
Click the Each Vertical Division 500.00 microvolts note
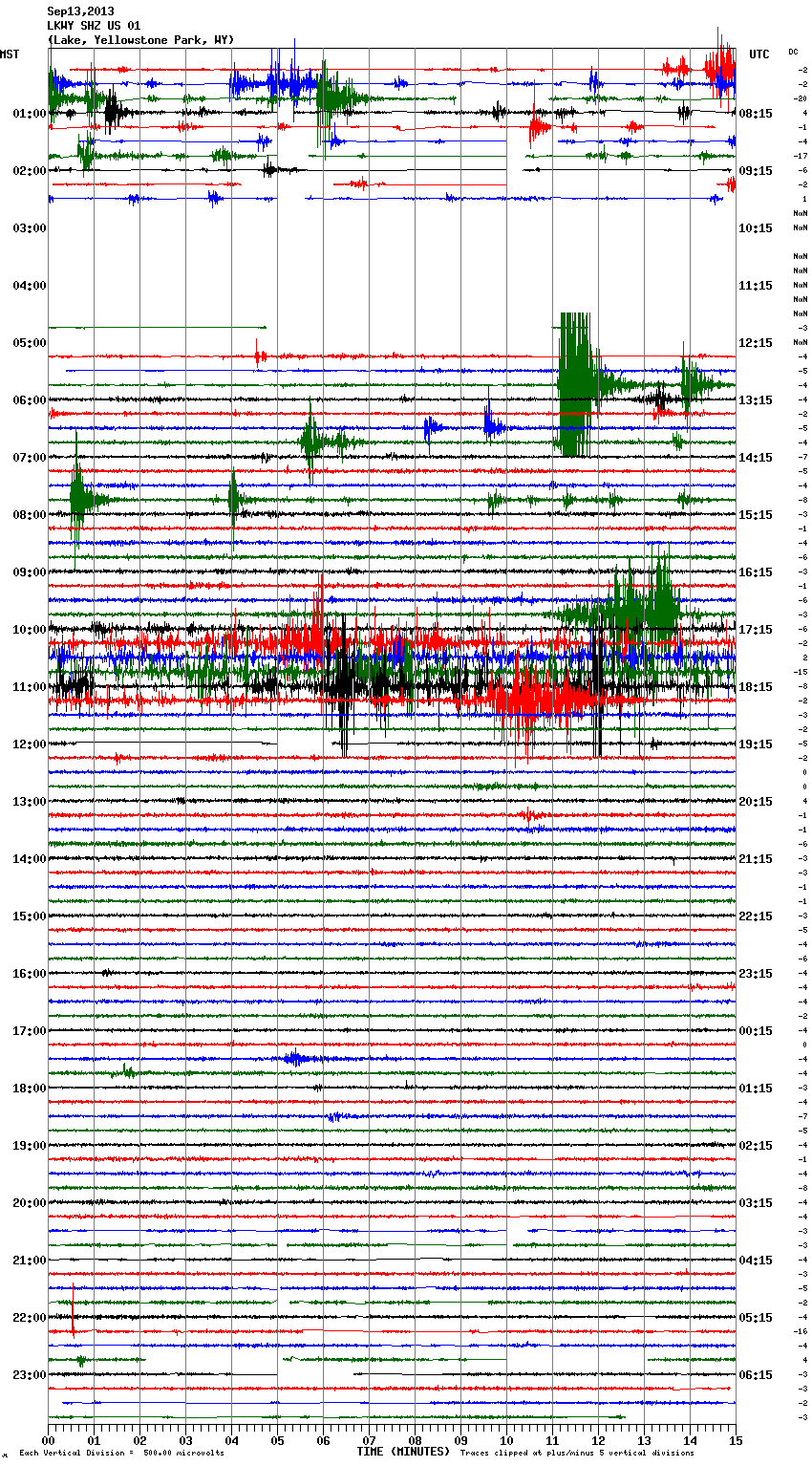pos(121,1454)
